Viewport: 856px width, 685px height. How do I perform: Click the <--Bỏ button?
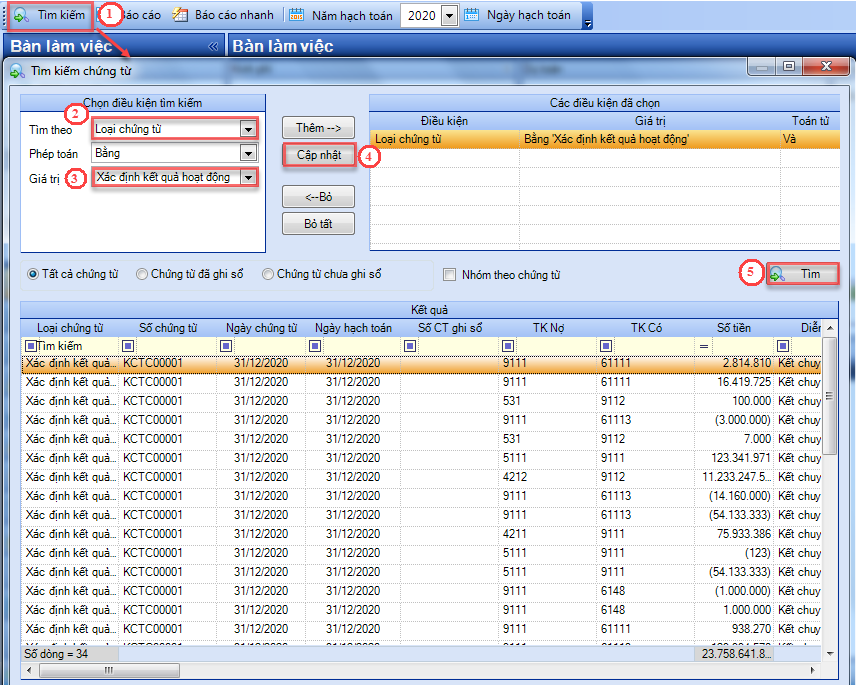coord(318,197)
